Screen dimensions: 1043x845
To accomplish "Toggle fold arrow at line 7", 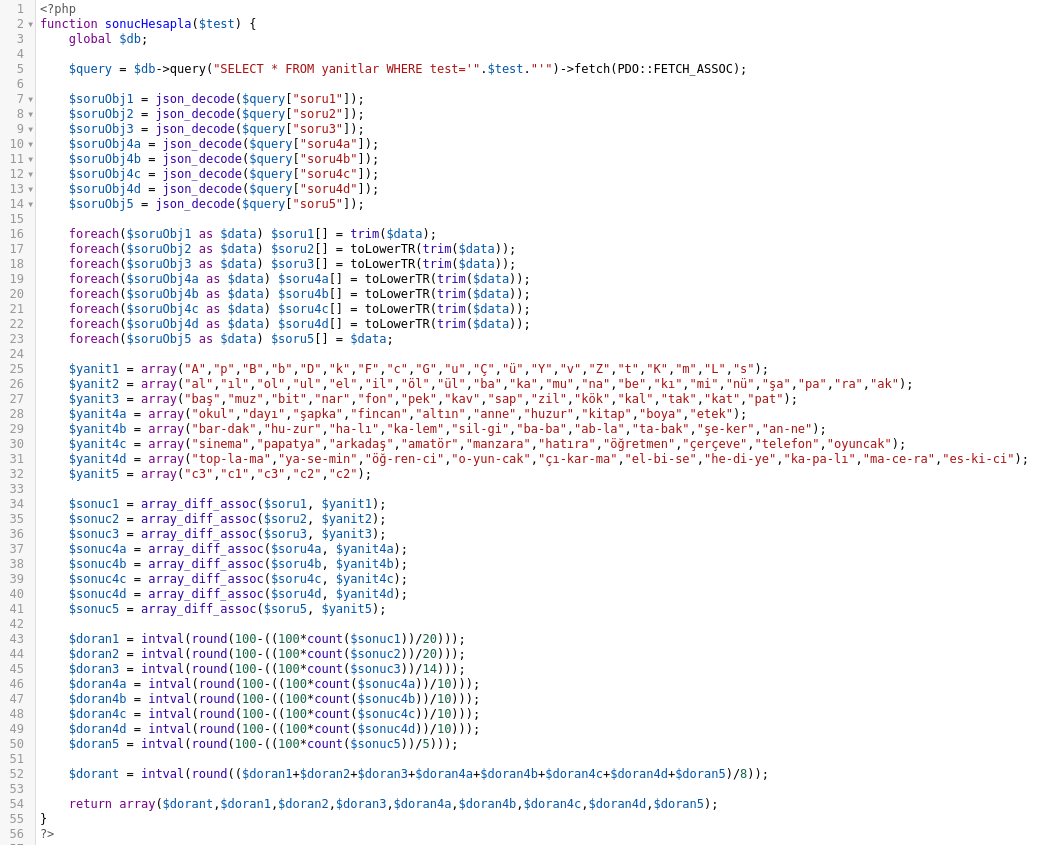I will coord(31,100).
